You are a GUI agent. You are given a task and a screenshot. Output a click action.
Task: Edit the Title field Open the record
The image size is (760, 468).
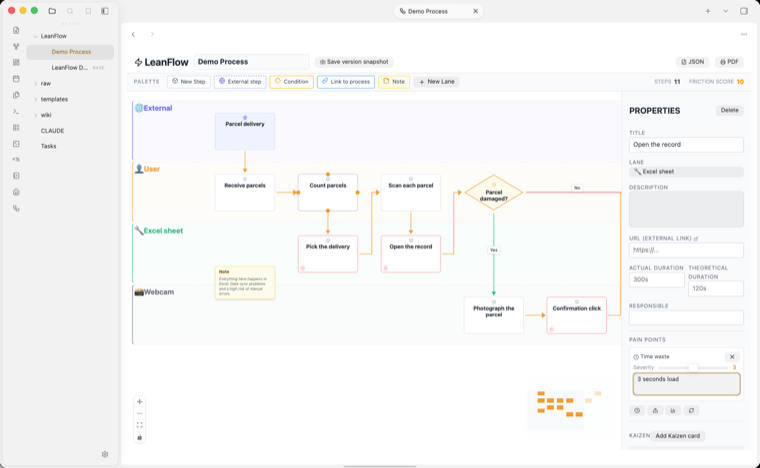686,145
